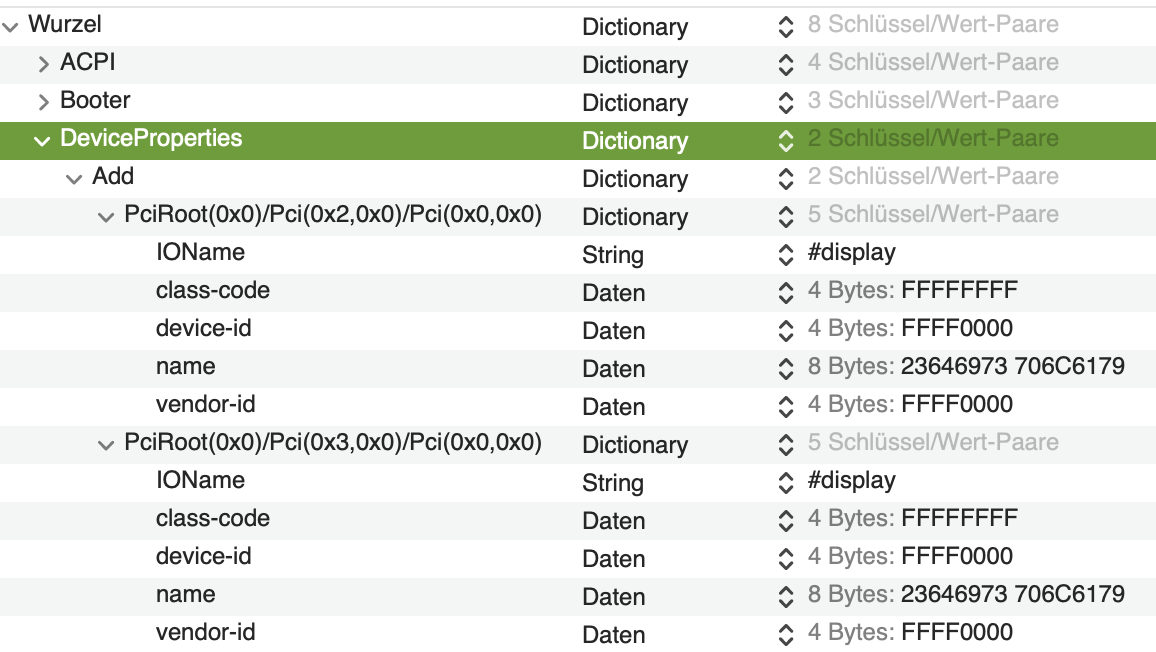Select the first IOName key under Pci(0x2,0x0)
This screenshot has height=652, width=1156.
(200, 252)
